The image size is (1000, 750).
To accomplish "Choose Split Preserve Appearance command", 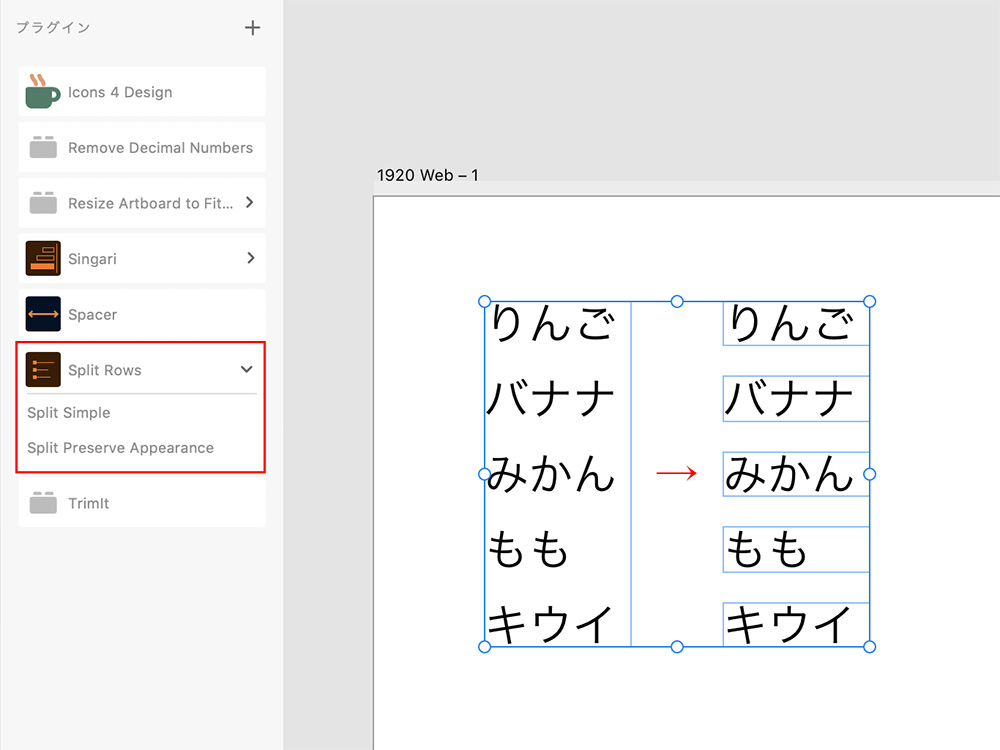I will click(120, 448).
